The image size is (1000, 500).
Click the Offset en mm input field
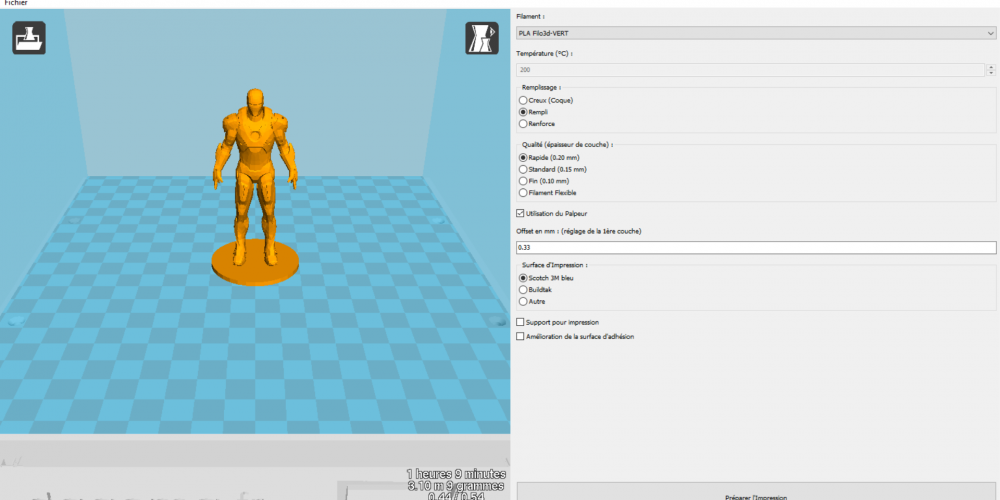756,247
